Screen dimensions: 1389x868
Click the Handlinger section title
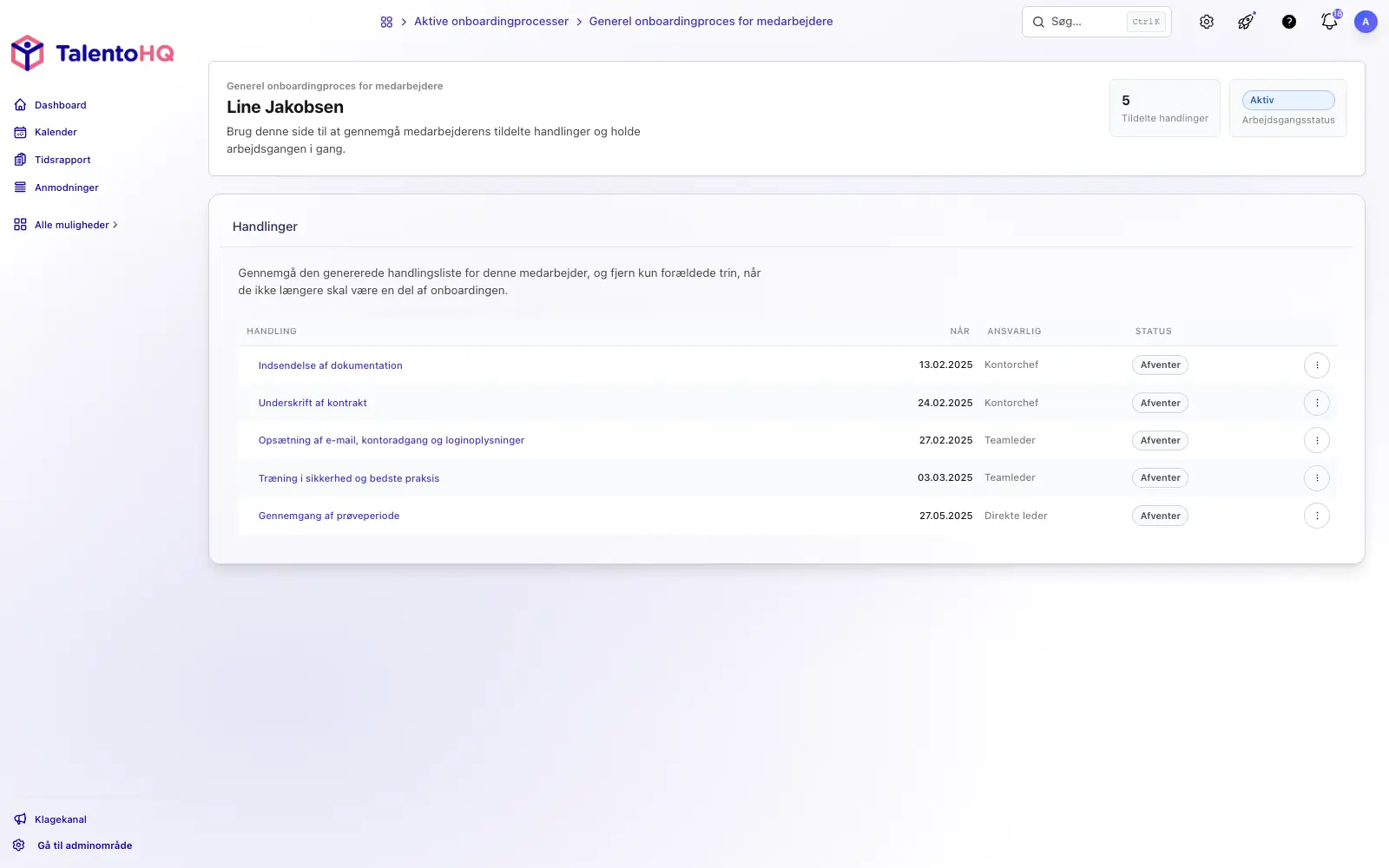[265, 227]
